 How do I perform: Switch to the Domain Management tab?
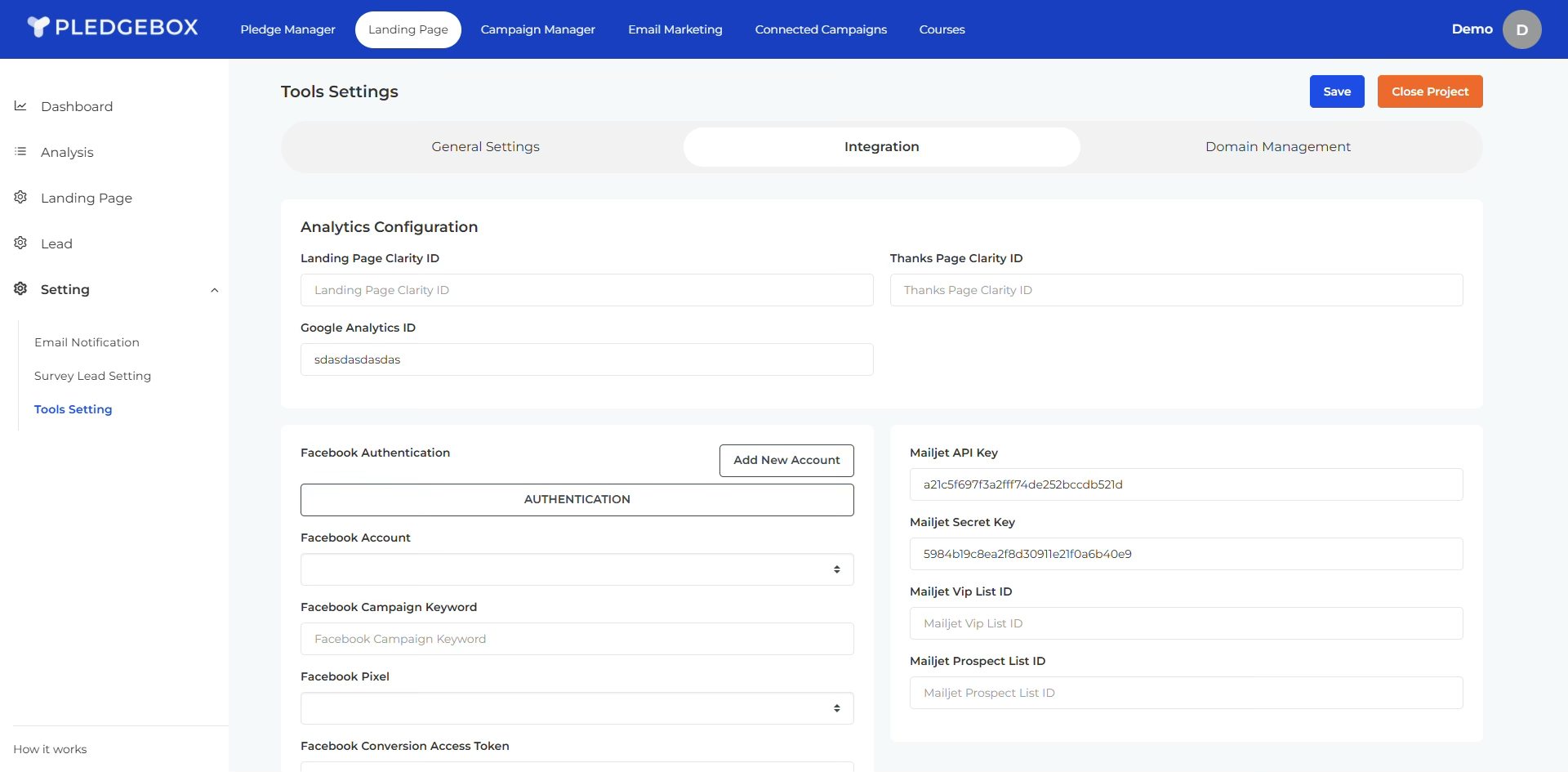click(1278, 147)
